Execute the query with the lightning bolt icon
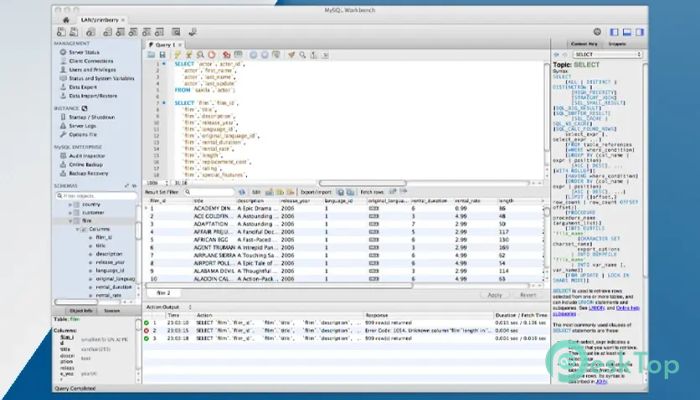 coord(178,55)
